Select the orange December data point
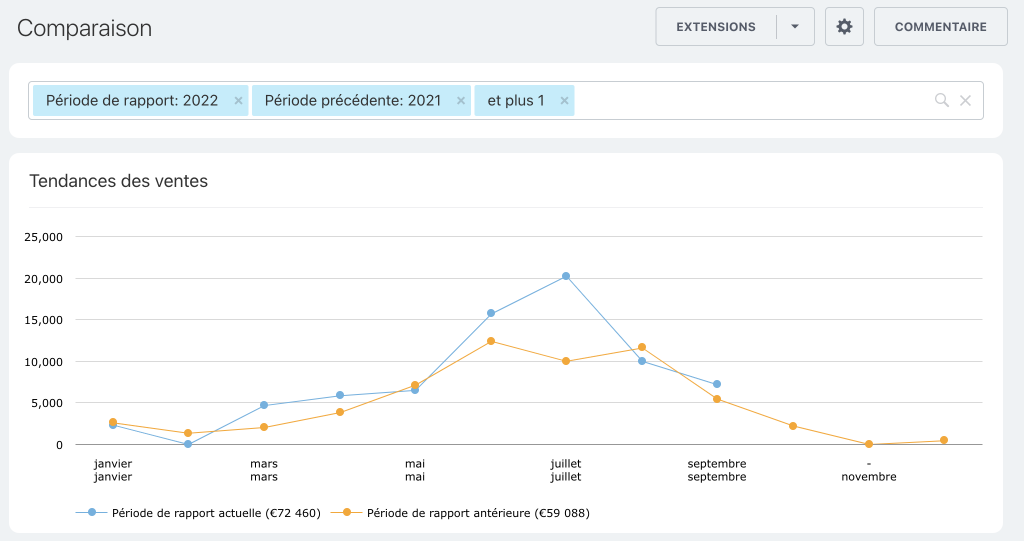The image size is (1024, 541). (x=944, y=440)
